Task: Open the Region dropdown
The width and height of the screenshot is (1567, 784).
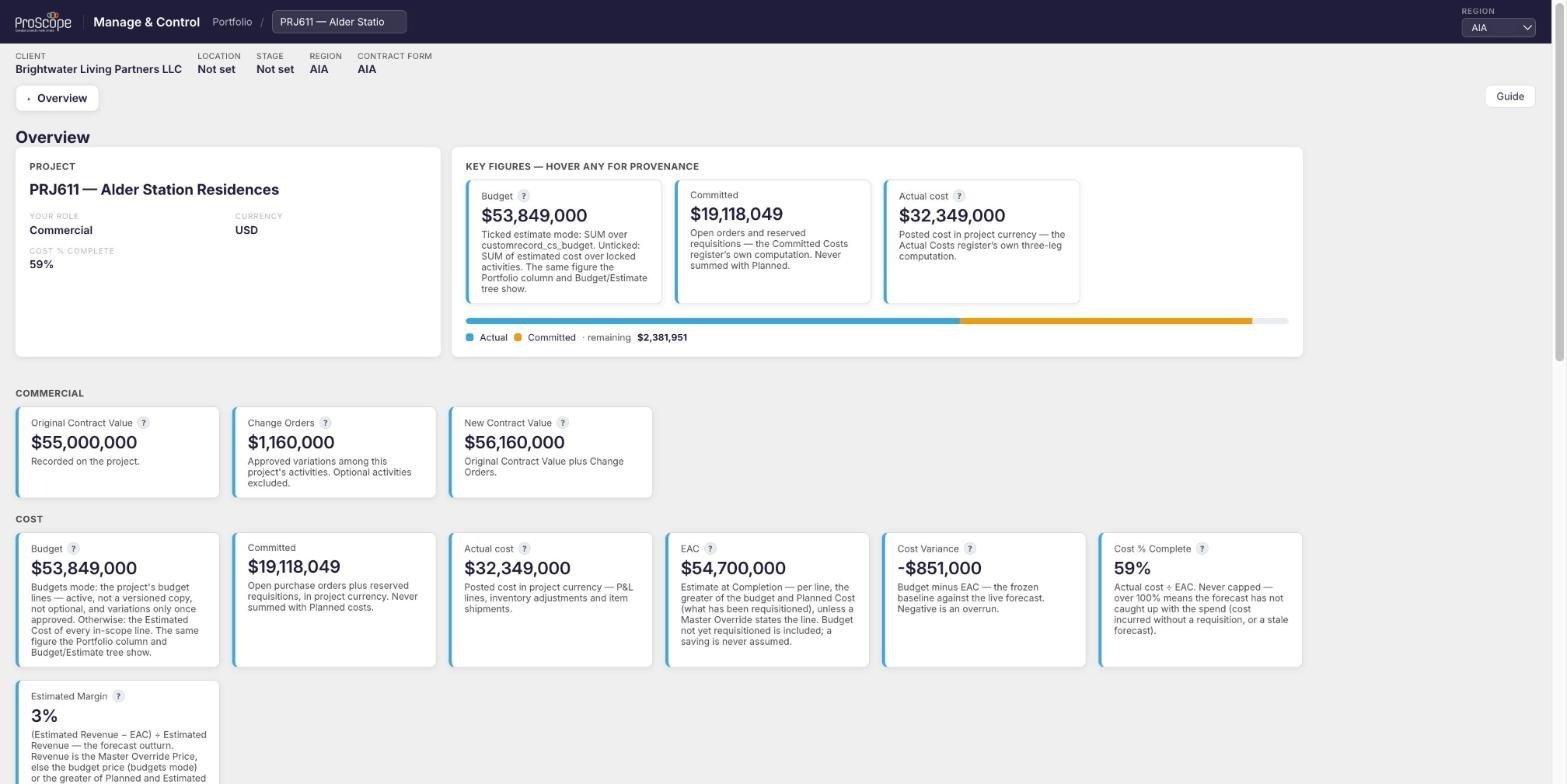Action: pyautogui.click(x=1498, y=28)
